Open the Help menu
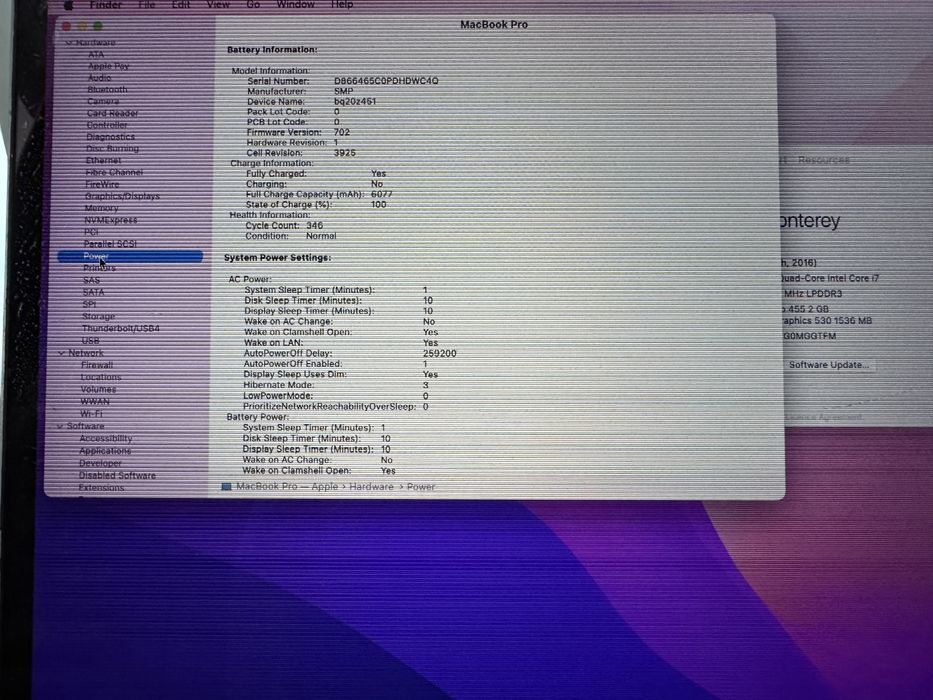This screenshot has height=700, width=933. 342,4
